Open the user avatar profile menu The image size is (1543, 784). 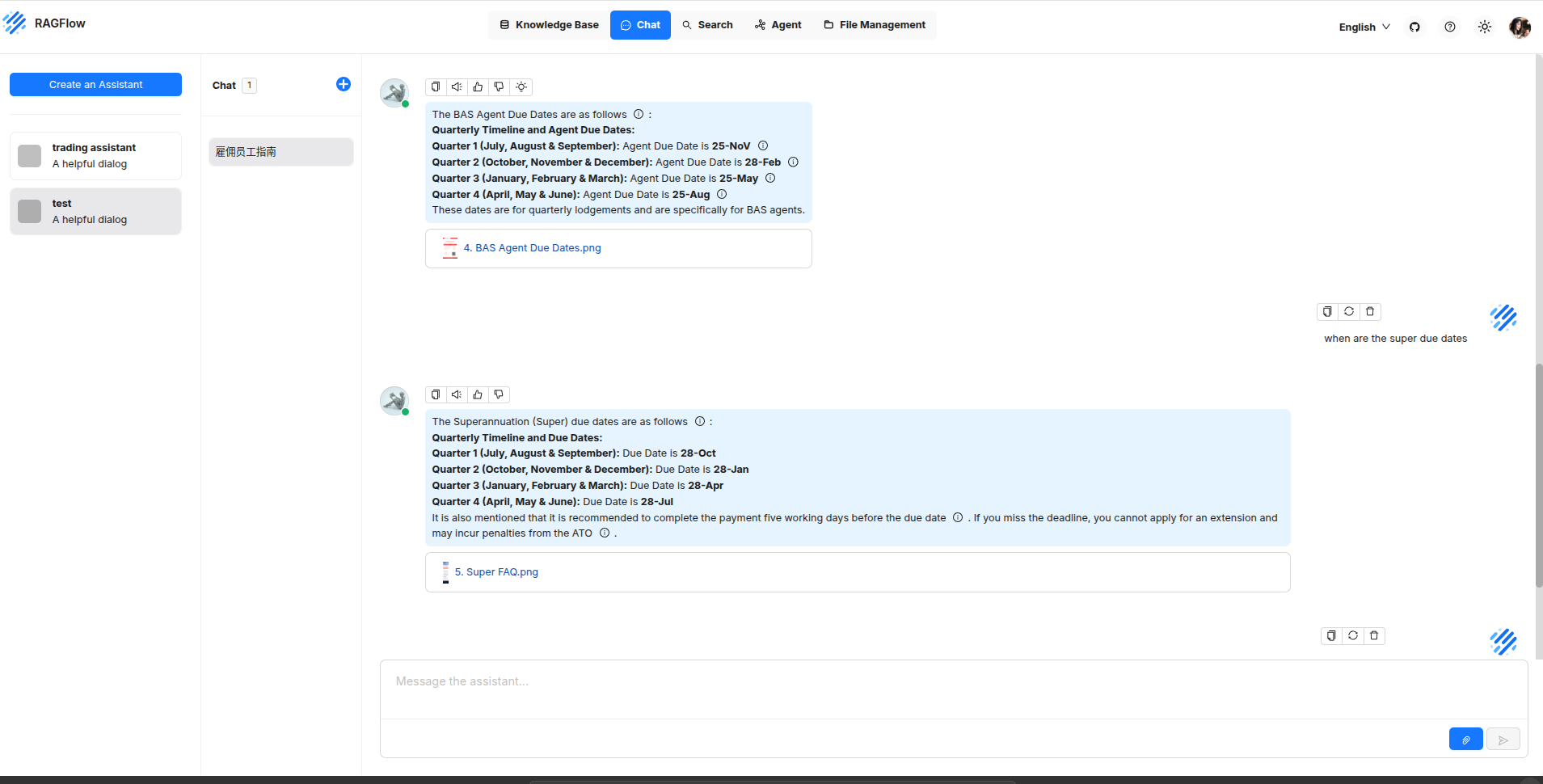pos(1520,27)
